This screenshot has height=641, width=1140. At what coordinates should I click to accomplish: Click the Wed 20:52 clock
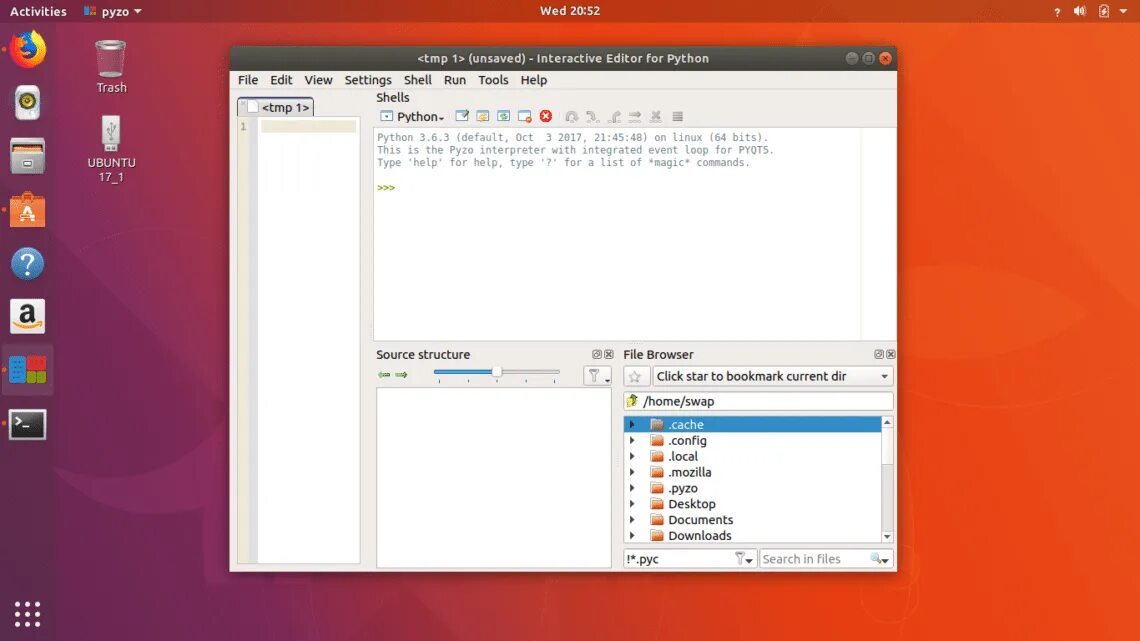(570, 11)
